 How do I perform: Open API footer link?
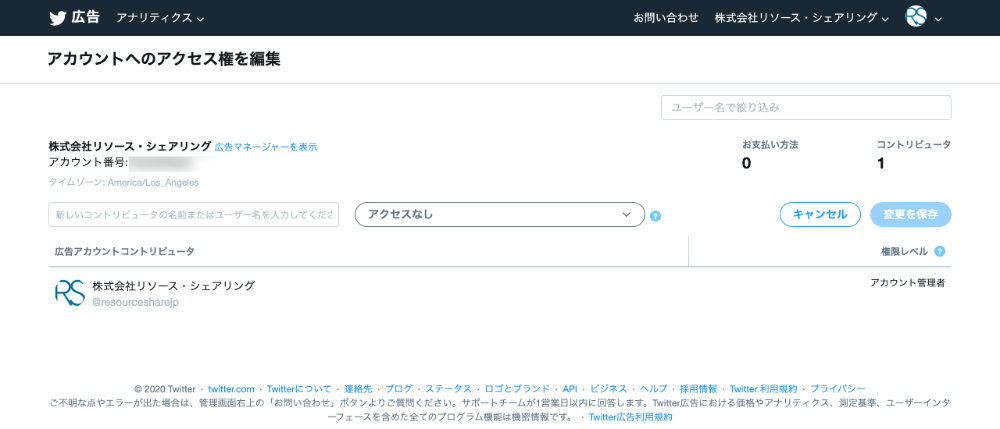point(570,389)
